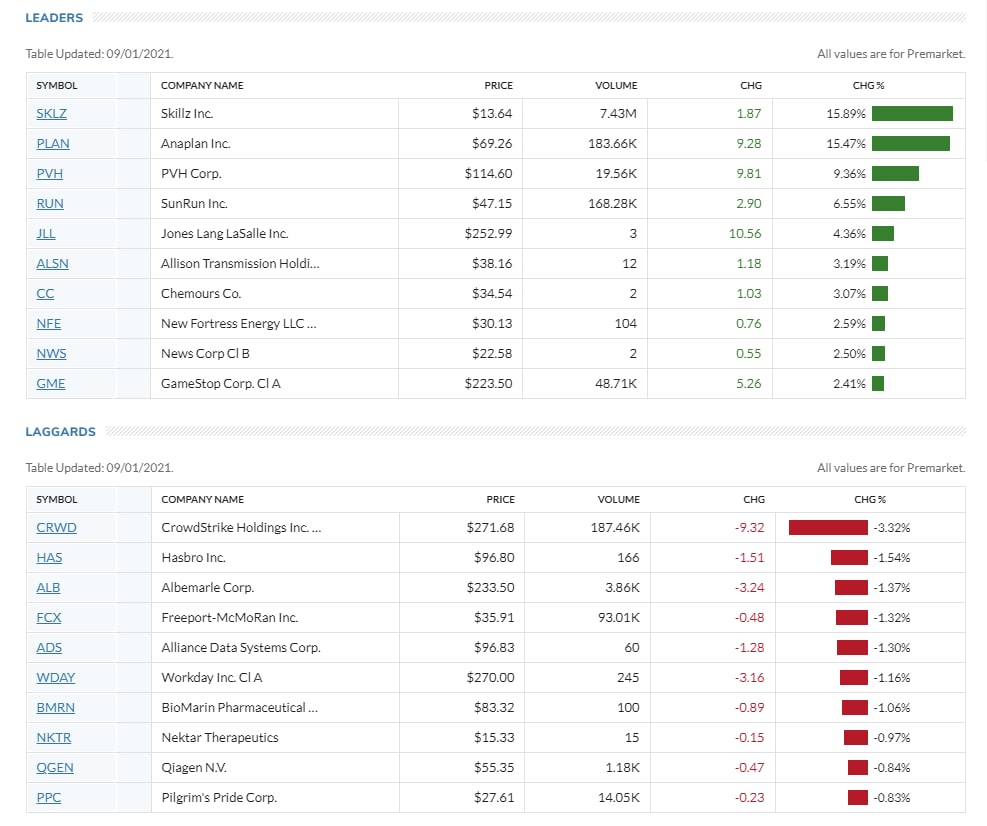Open the ALSN ticker link
The image size is (987, 826).
point(52,264)
